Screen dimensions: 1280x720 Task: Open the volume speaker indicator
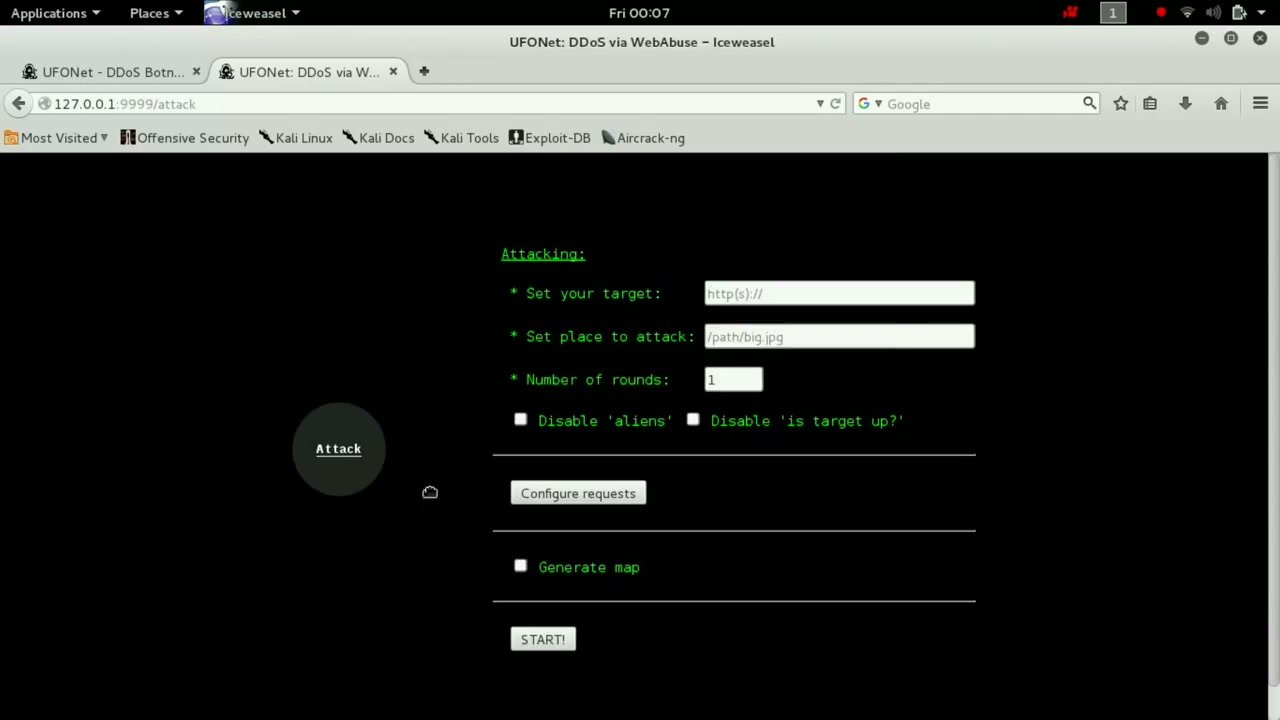coord(1213,13)
